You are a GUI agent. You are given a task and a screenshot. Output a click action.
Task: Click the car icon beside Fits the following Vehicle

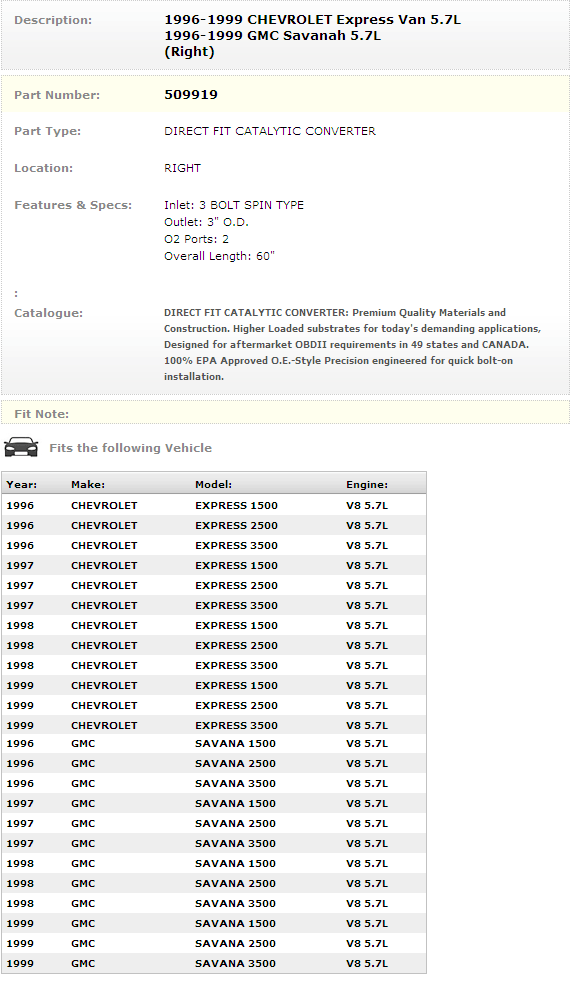coord(21,447)
